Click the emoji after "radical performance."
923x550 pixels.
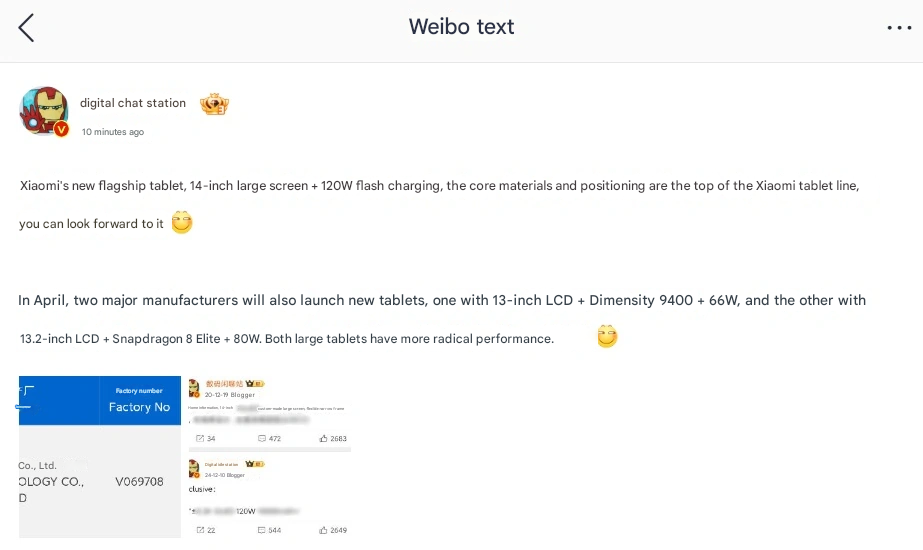[607, 337]
